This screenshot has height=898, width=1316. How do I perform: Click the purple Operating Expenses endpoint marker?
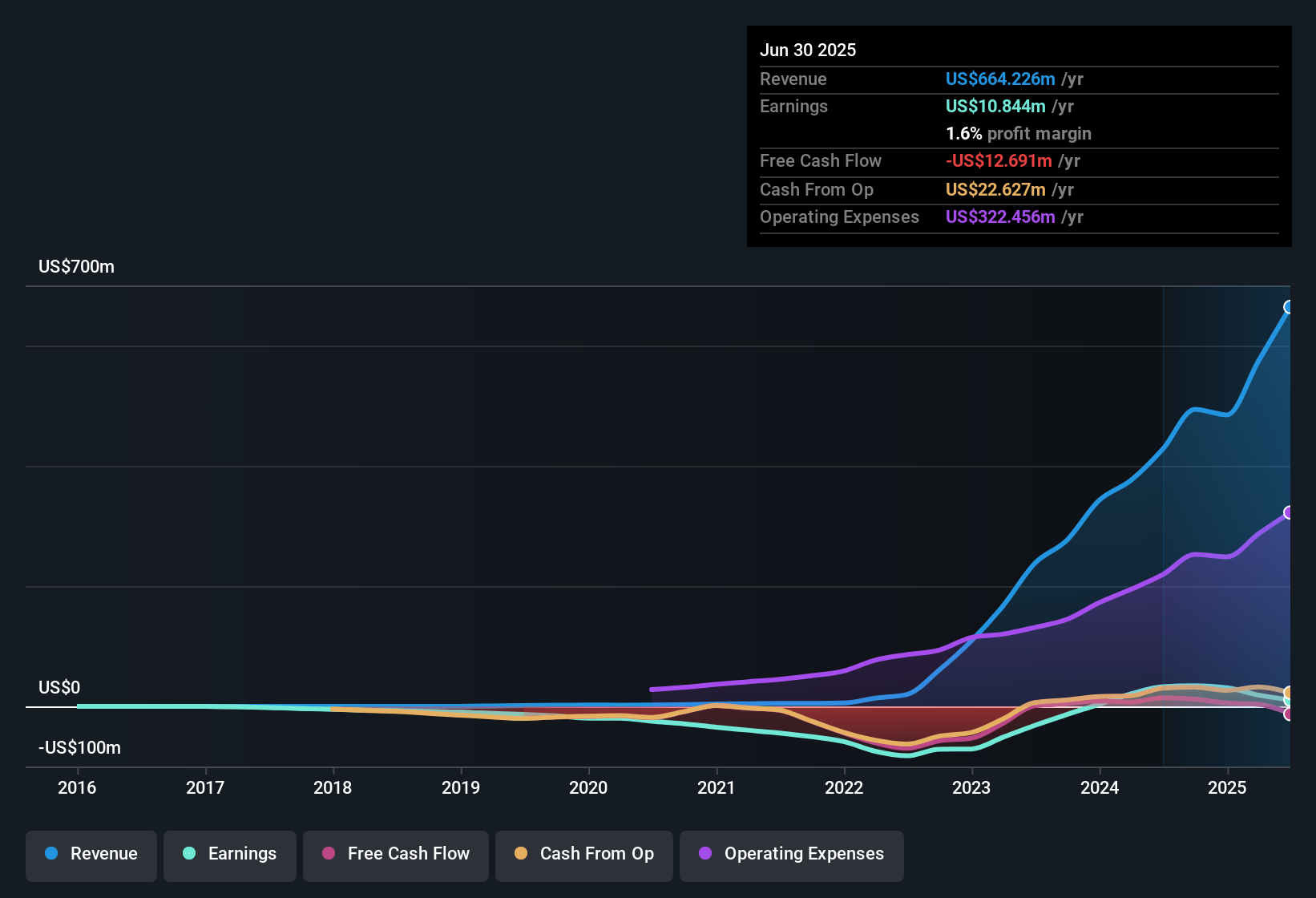click(x=1289, y=512)
